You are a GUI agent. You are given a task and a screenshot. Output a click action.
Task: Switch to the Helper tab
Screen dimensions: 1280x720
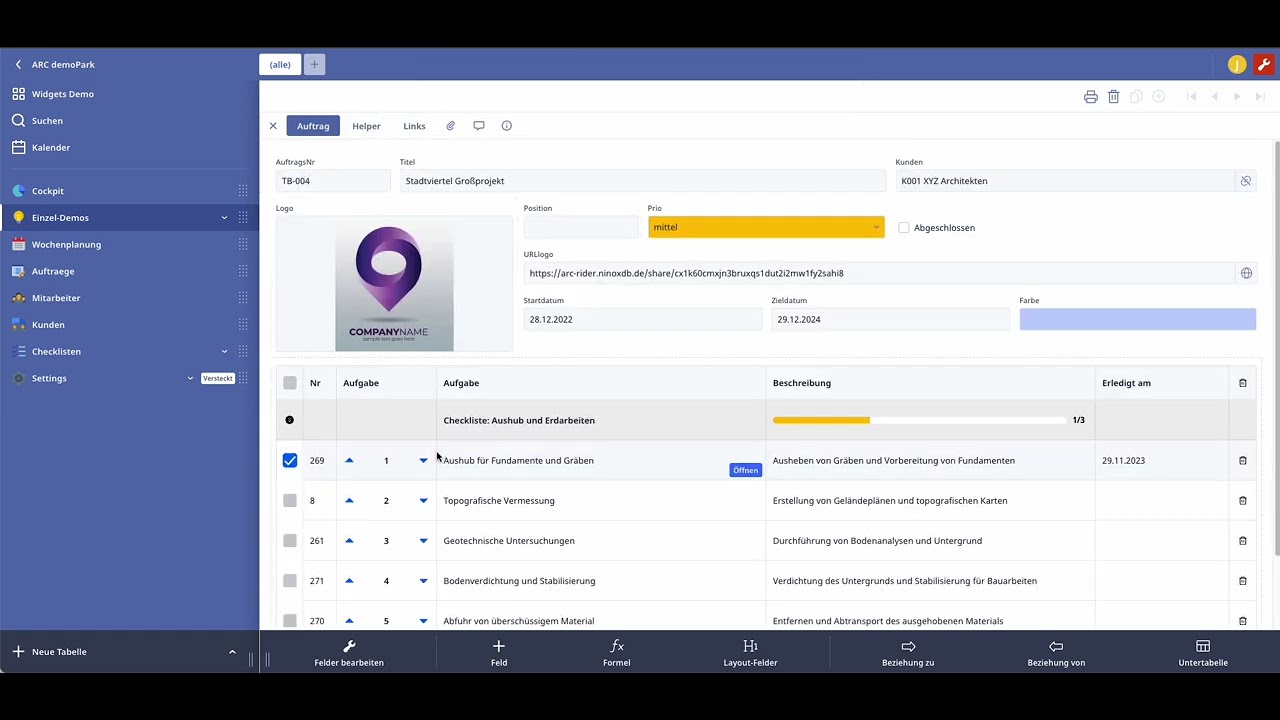pos(366,126)
